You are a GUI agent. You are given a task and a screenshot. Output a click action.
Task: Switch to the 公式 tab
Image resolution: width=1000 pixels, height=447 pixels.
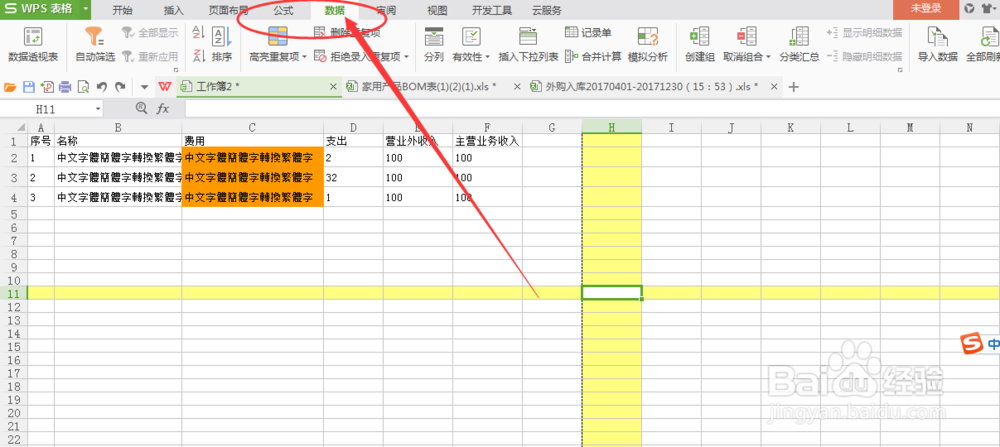pos(283,10)
